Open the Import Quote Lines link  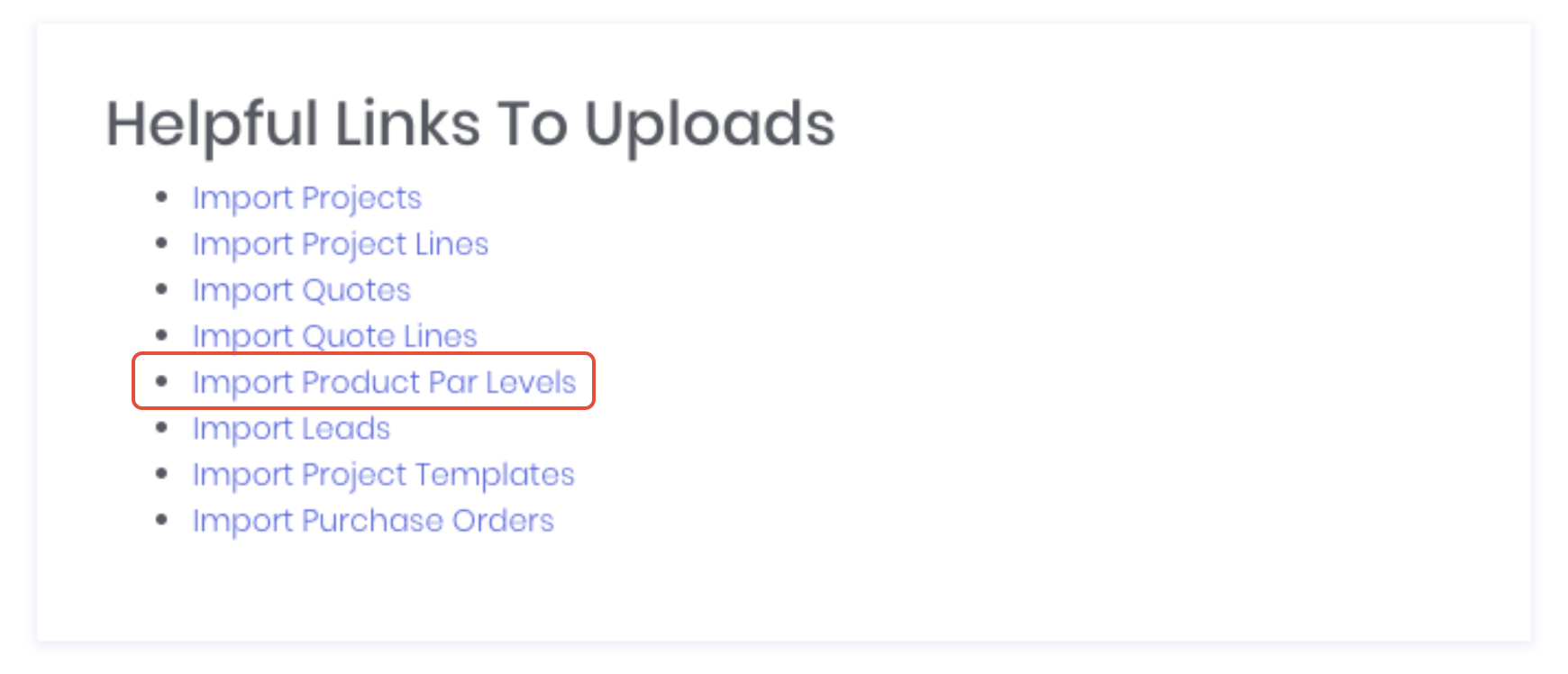tap(333, 336)
